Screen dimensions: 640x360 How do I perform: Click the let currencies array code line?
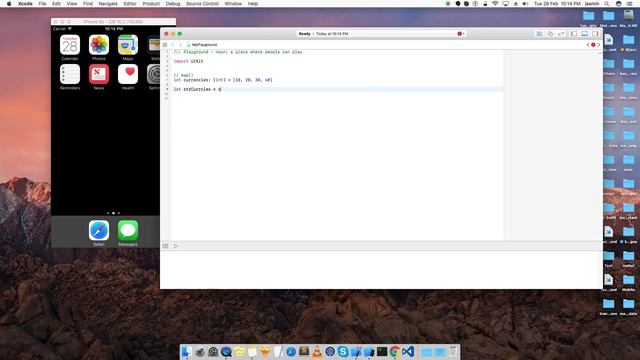point(223,80)
